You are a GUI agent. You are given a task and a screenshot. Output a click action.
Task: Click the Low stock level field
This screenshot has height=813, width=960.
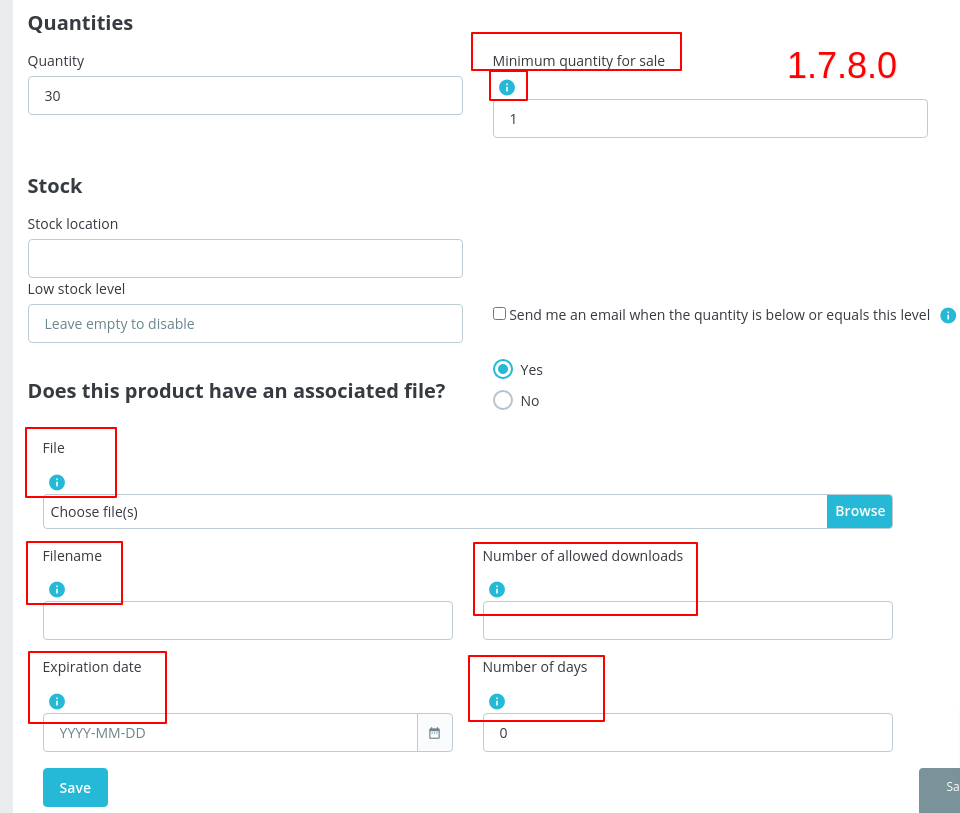click(x=245, y=323)
